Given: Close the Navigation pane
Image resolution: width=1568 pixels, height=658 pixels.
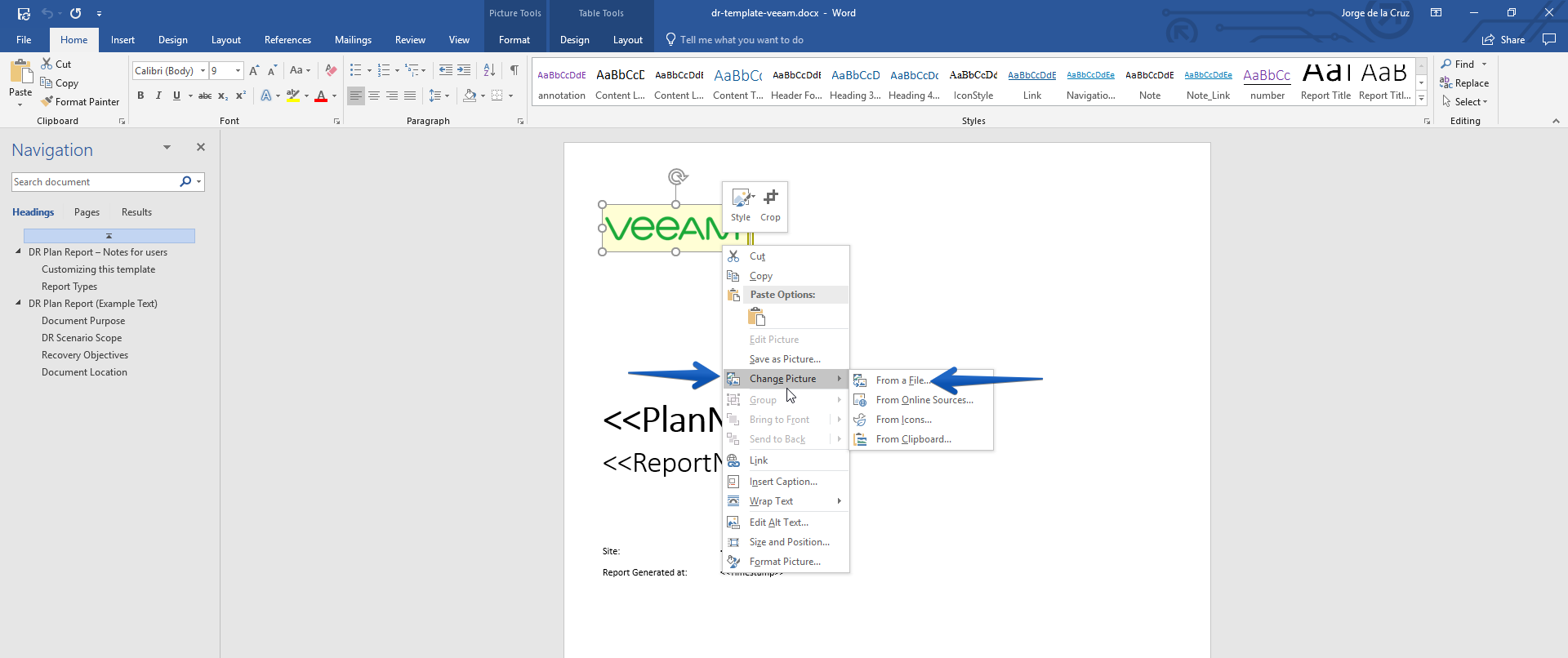Looking at the screenshot, I should [x=201, y=147].
